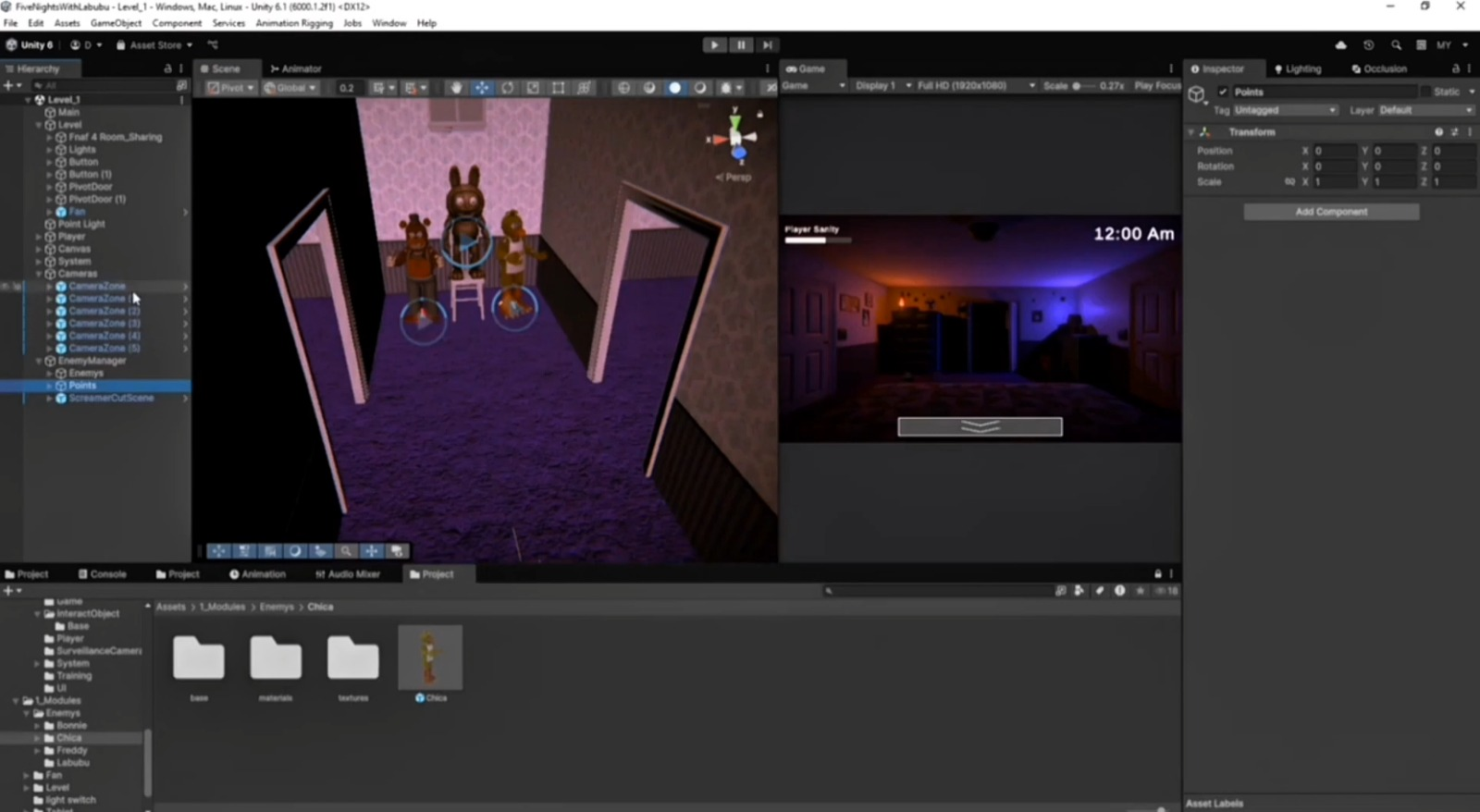1480x812 pixels.
Task: Open the Console tab
Action: tap(102, 574)
